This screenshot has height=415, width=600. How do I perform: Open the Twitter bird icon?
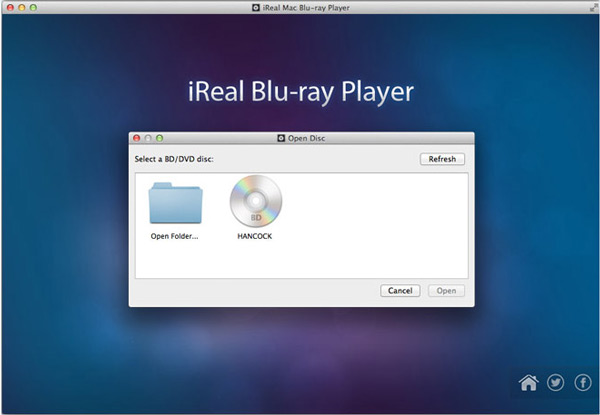(x=555, y=382)
